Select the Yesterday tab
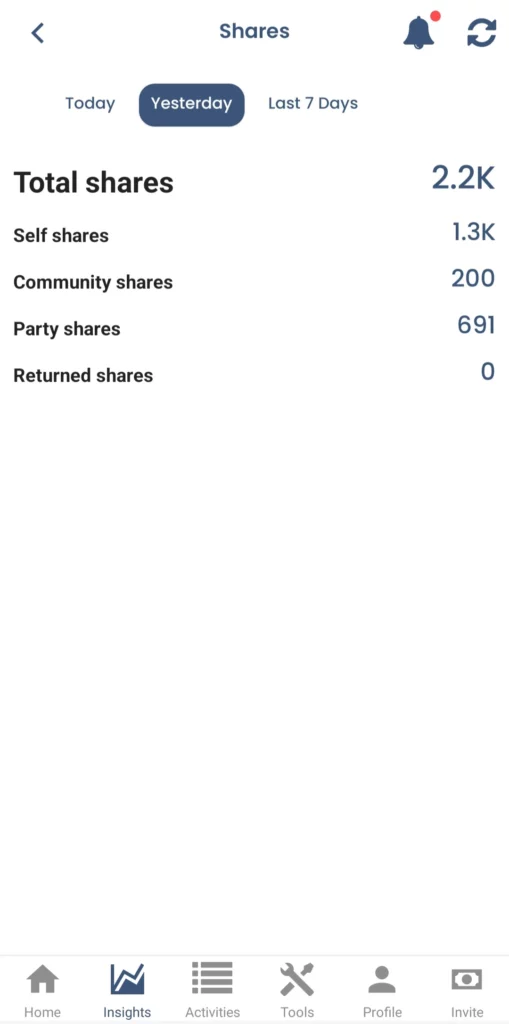509x1024 pixels. 191,104
